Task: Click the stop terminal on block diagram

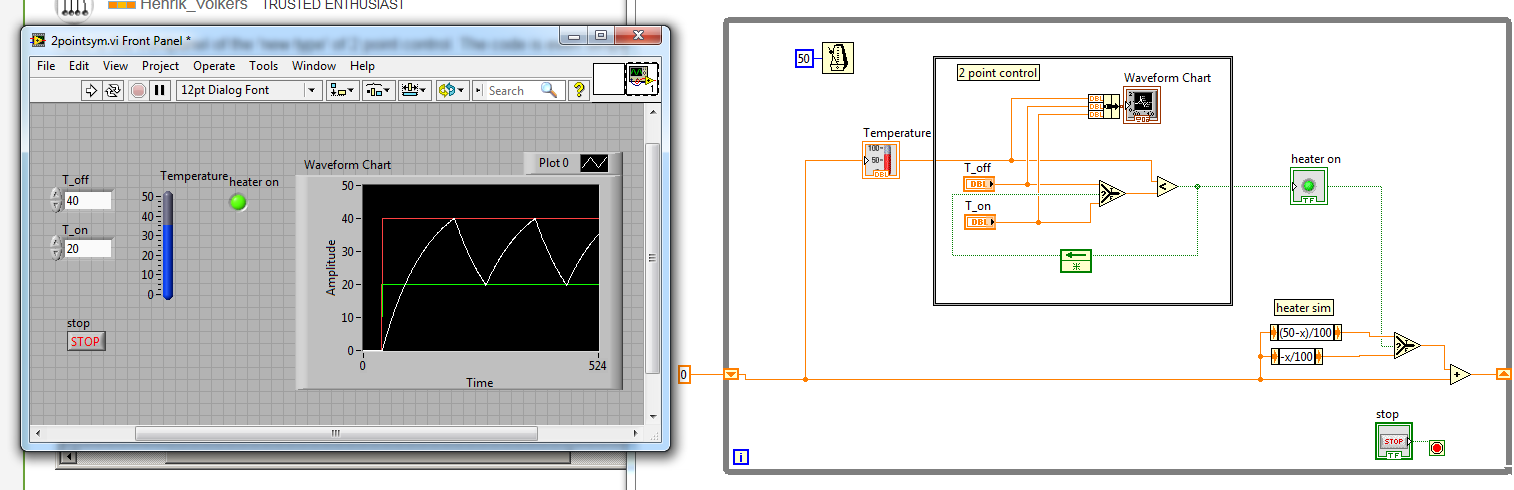Action: 1393,441
